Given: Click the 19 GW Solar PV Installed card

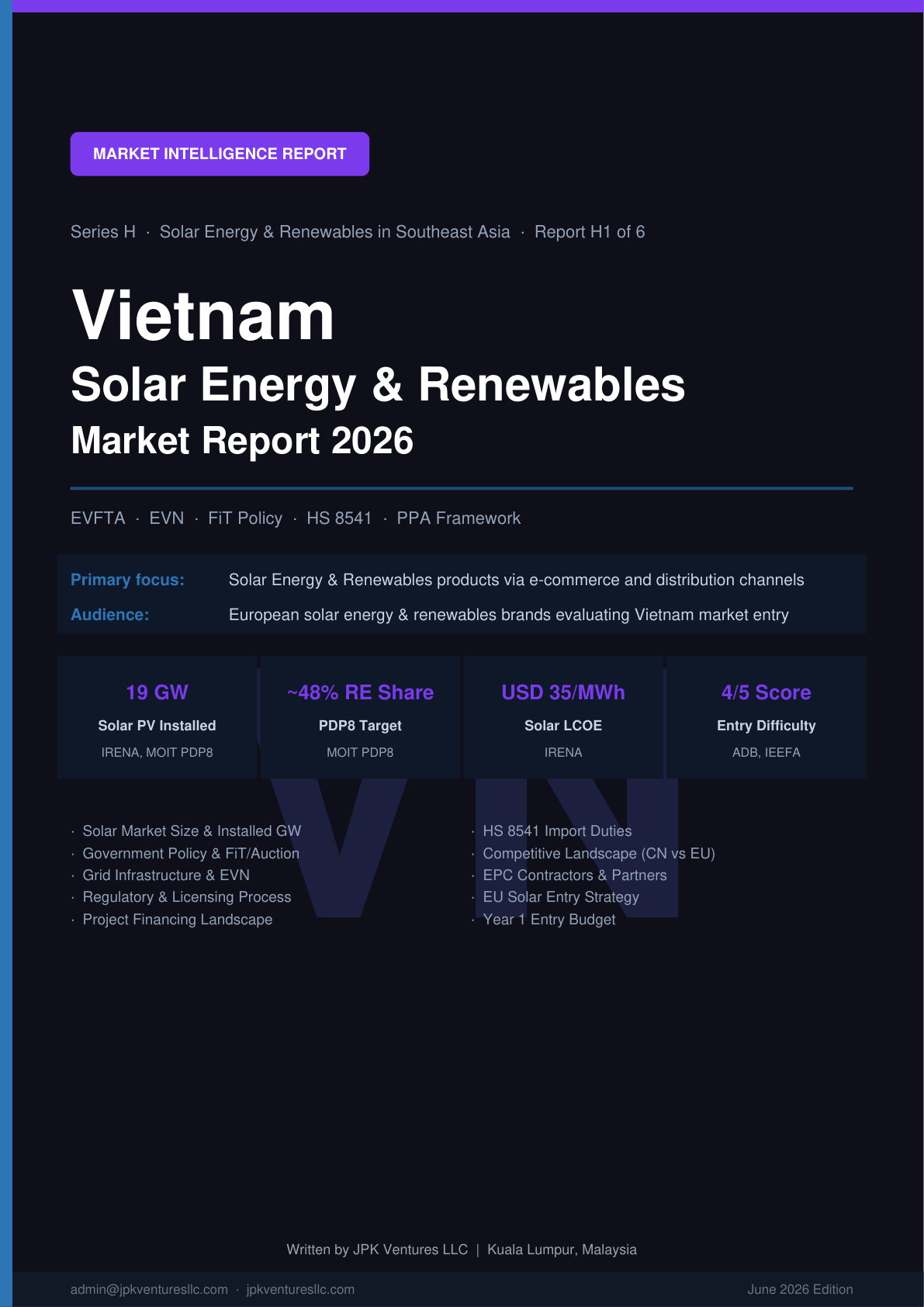Looking at the screenshot, I should tap(157, 717).
